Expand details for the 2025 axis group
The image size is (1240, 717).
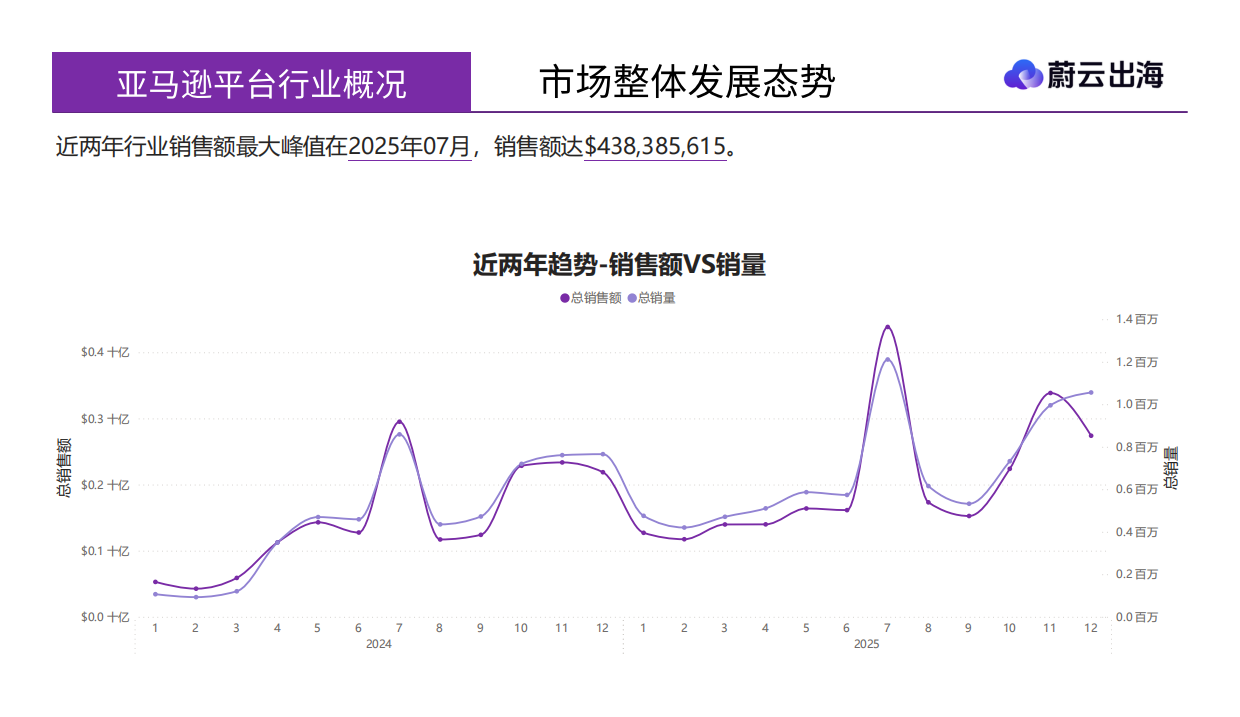pyautogui.click(x=865, y=644)
